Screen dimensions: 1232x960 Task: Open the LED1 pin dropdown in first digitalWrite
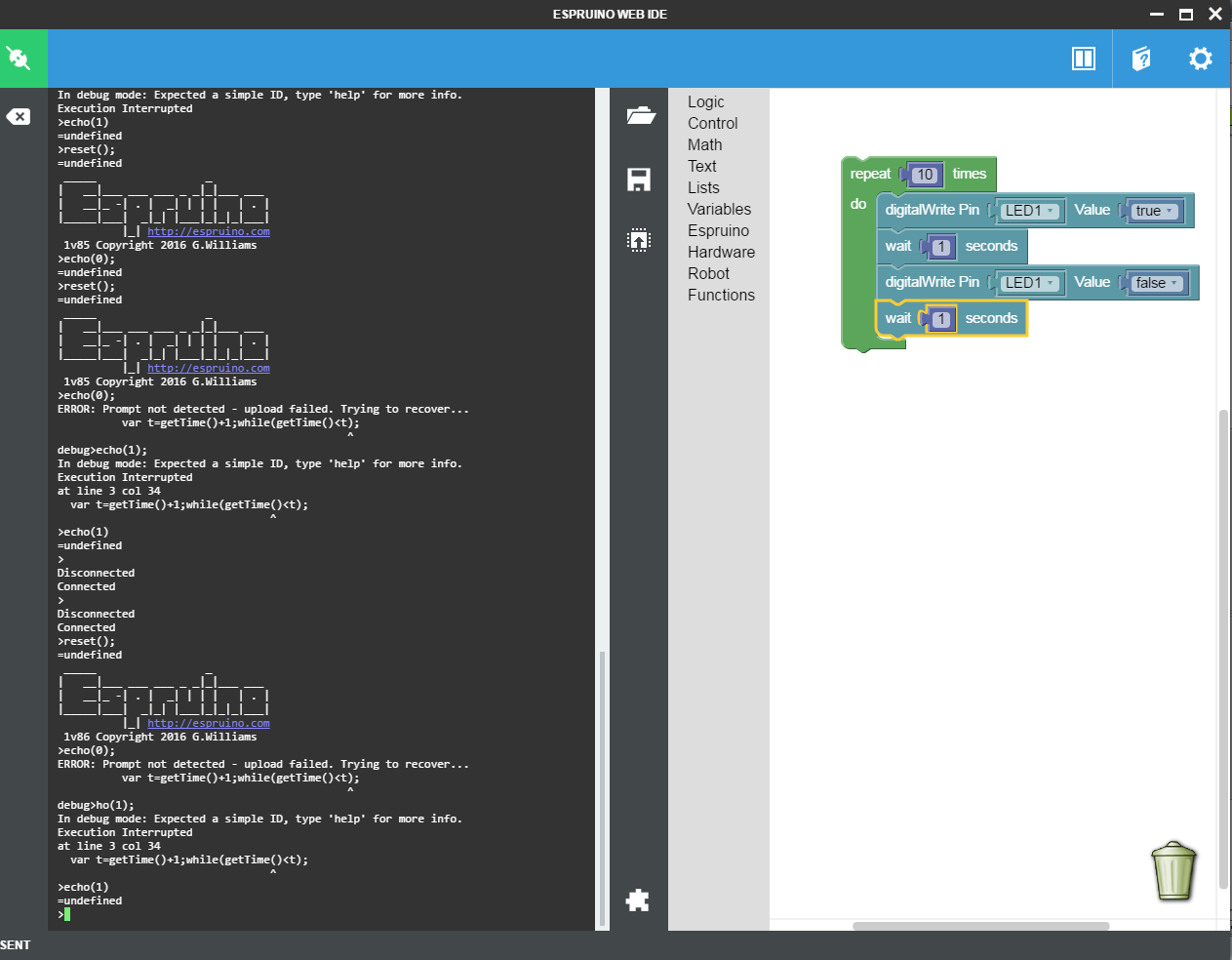pyautogui.click(x=1029, y=211)
